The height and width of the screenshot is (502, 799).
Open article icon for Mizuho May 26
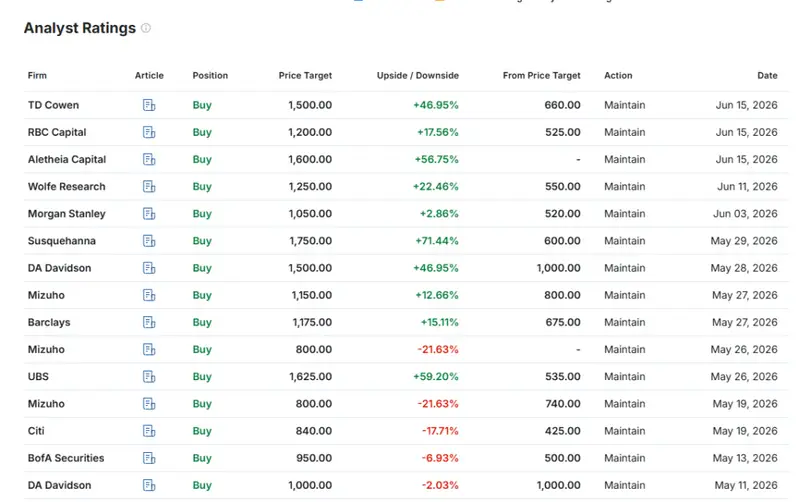149,350
